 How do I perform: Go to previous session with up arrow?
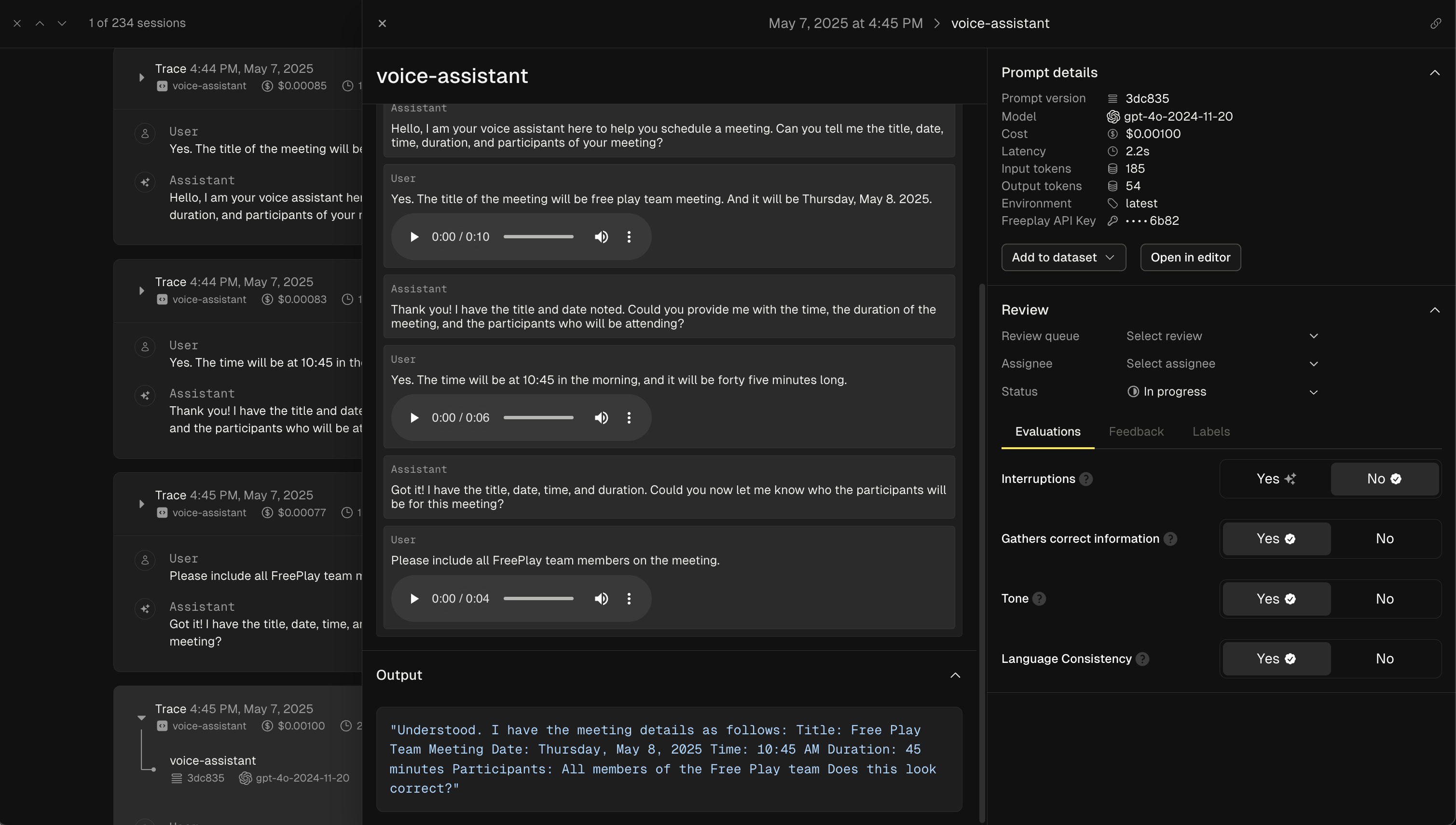[40, 23]
